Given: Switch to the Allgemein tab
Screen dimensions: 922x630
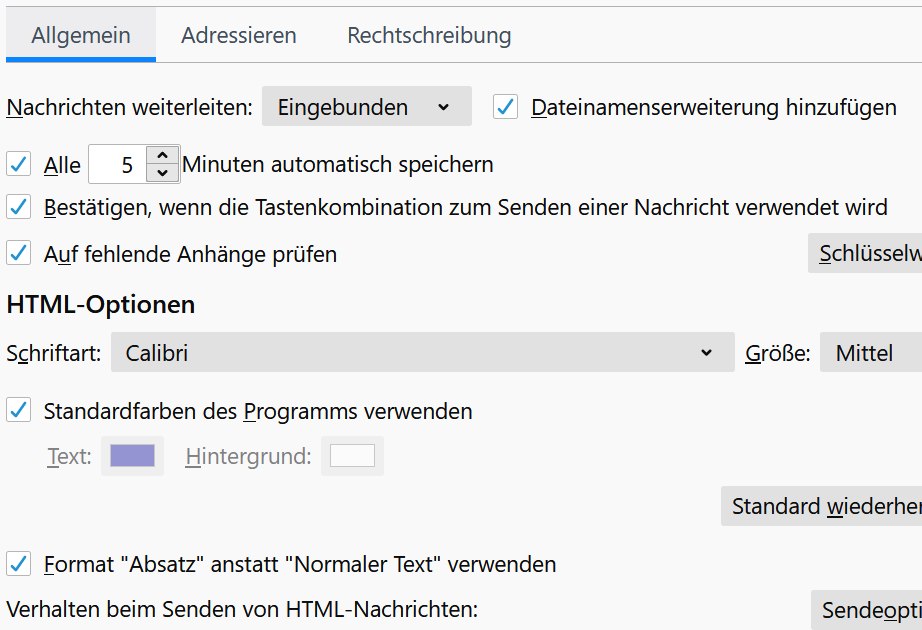Looking at the screenshot, I should [81, 36].
